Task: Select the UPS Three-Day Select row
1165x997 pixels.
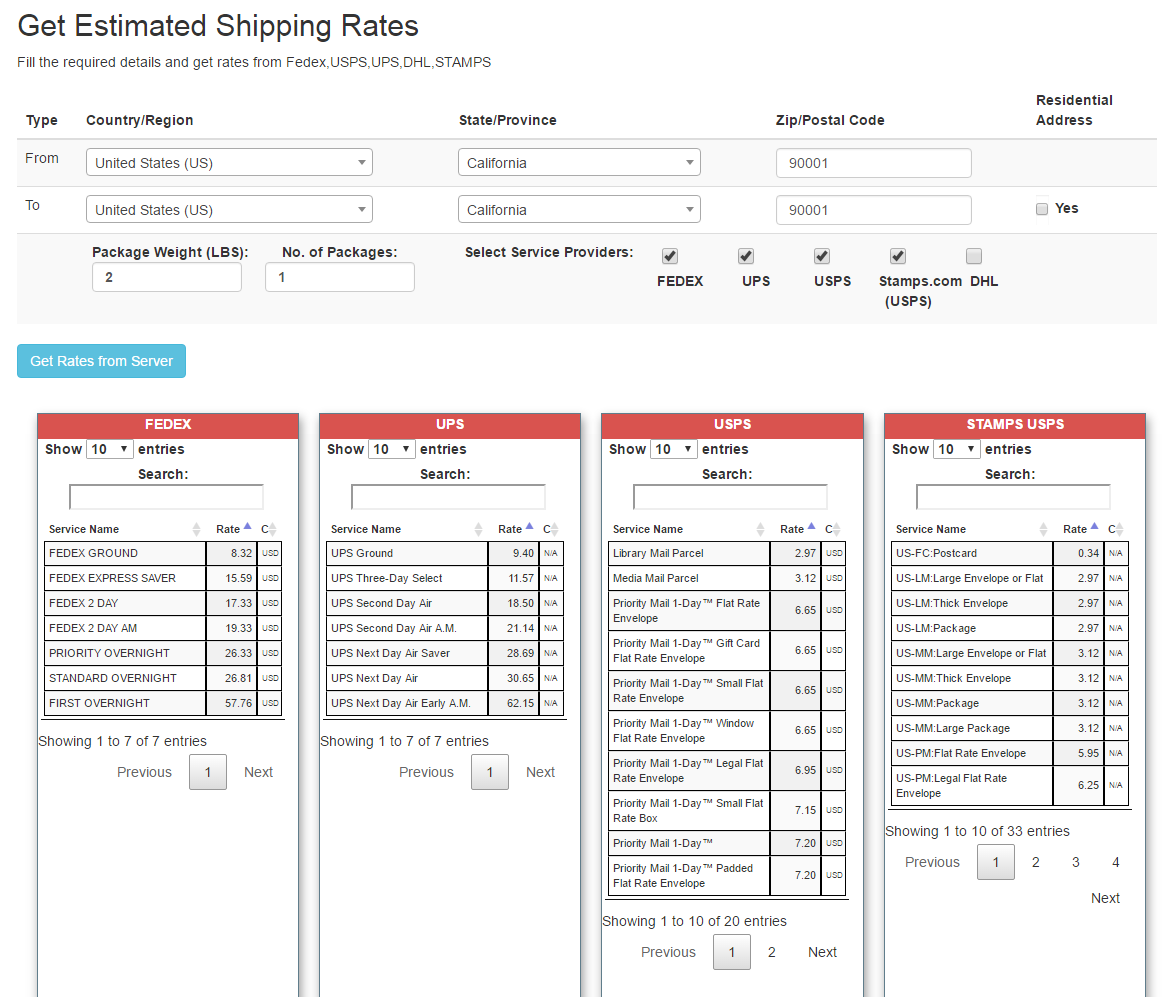Action: (x=444, y=578)
